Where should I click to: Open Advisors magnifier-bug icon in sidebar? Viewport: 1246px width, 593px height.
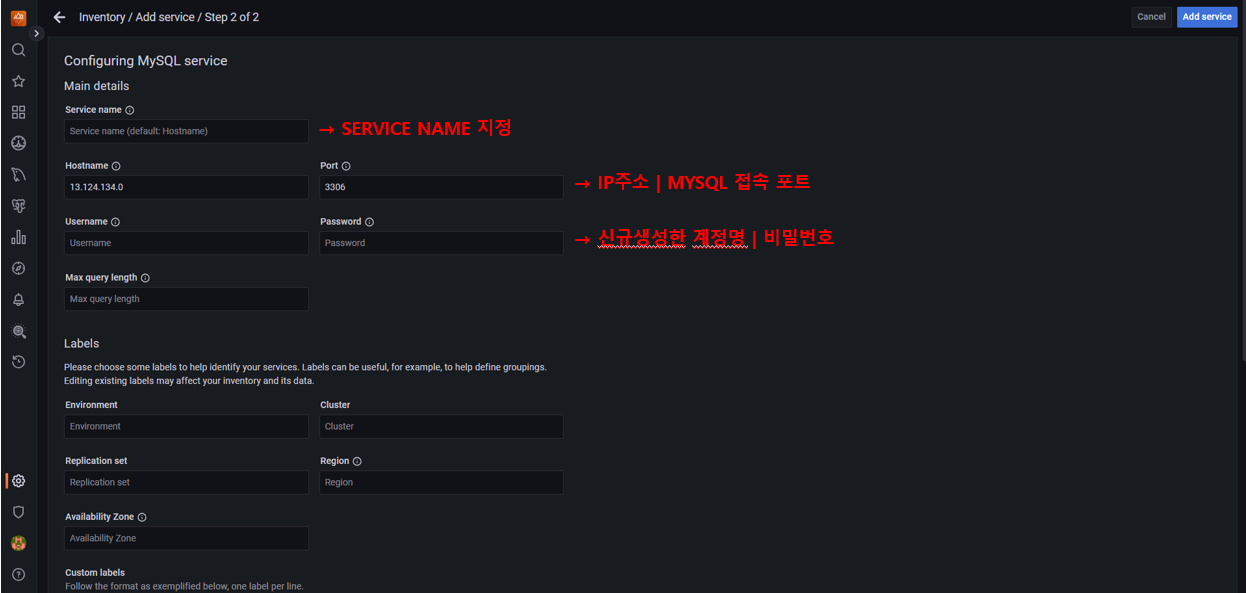(18, 331)
